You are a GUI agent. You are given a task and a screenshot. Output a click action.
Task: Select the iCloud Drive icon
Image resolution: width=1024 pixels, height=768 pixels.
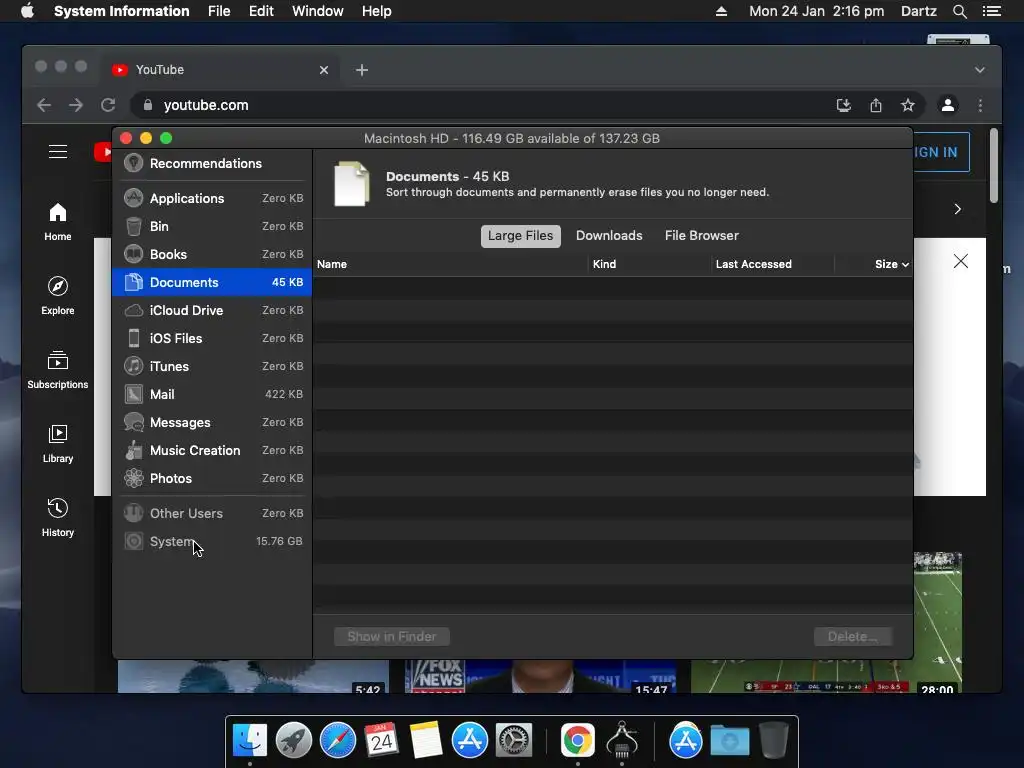(133, 310)
